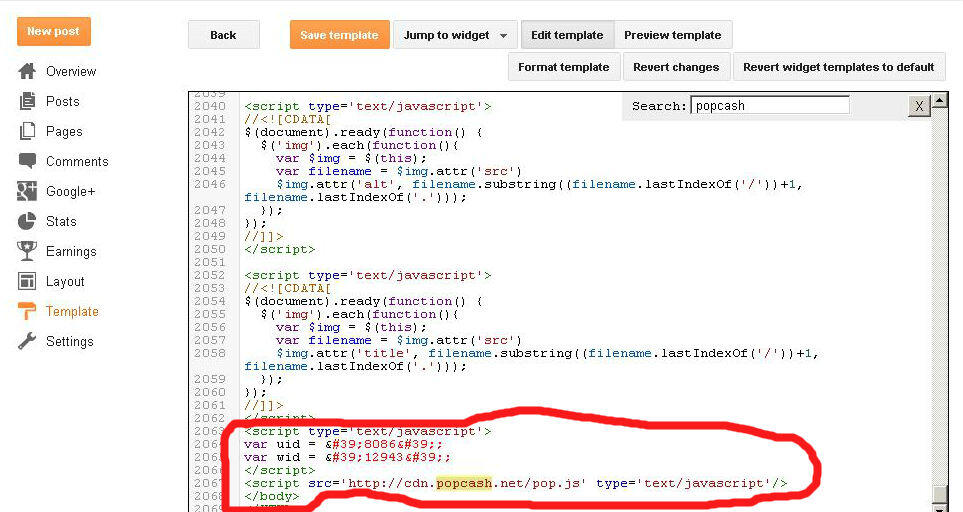Click the 'var uid' code line
Image resolution: width=963 pixels, height=512 pixels.
click(343, 444)
